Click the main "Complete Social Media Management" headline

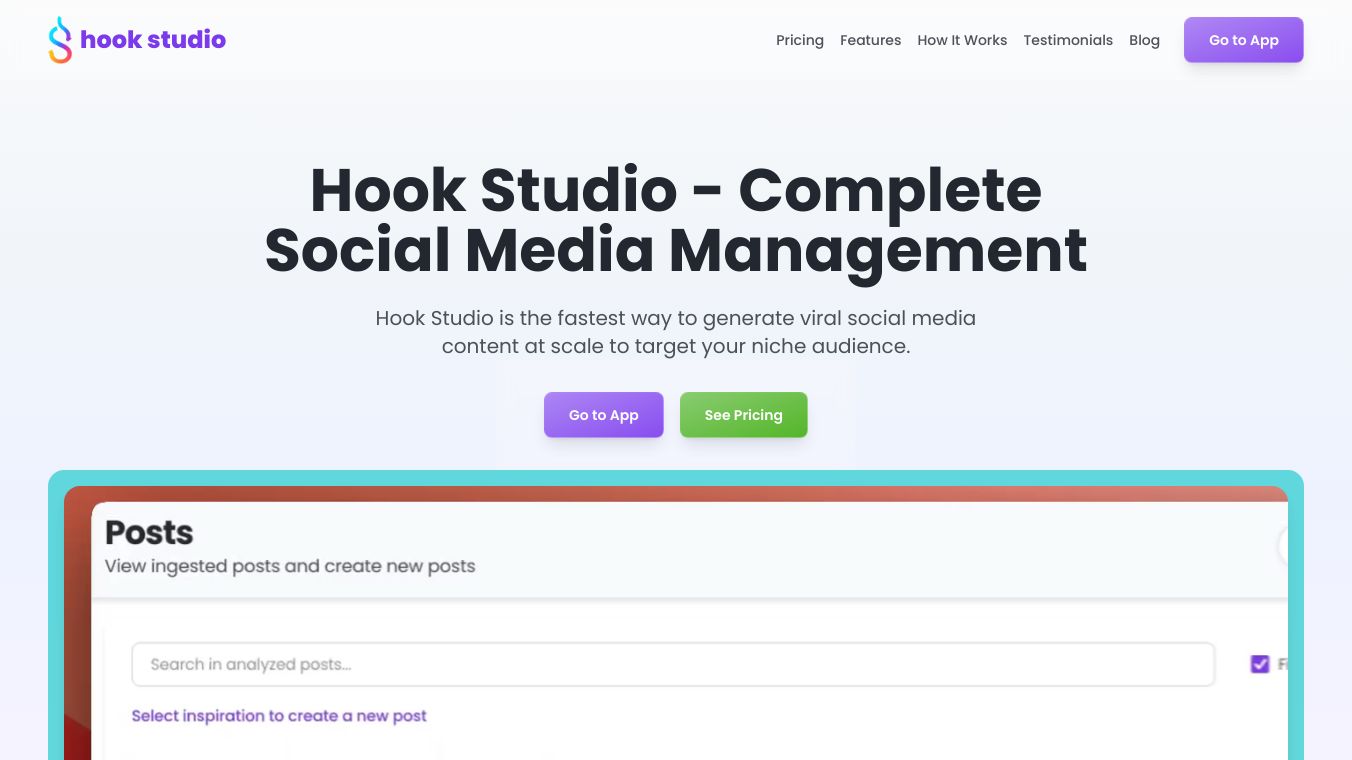[x=676, y=220]
